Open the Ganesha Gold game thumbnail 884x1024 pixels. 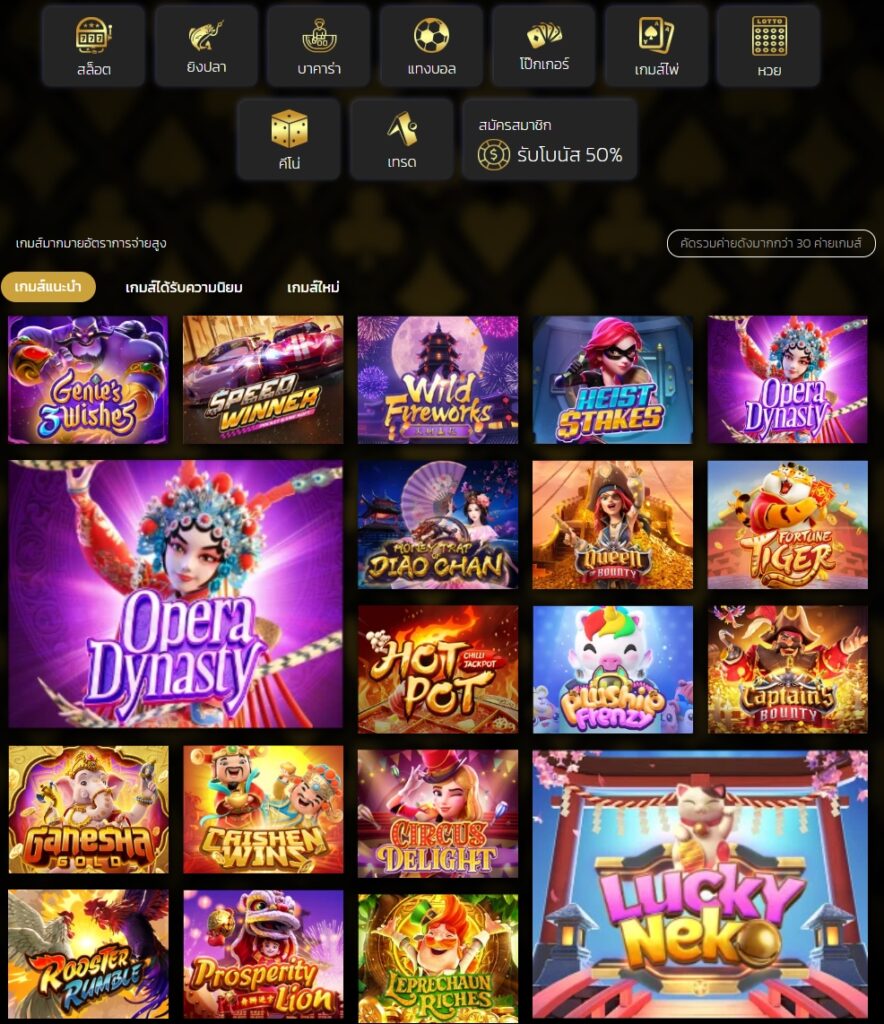[88, 810]
